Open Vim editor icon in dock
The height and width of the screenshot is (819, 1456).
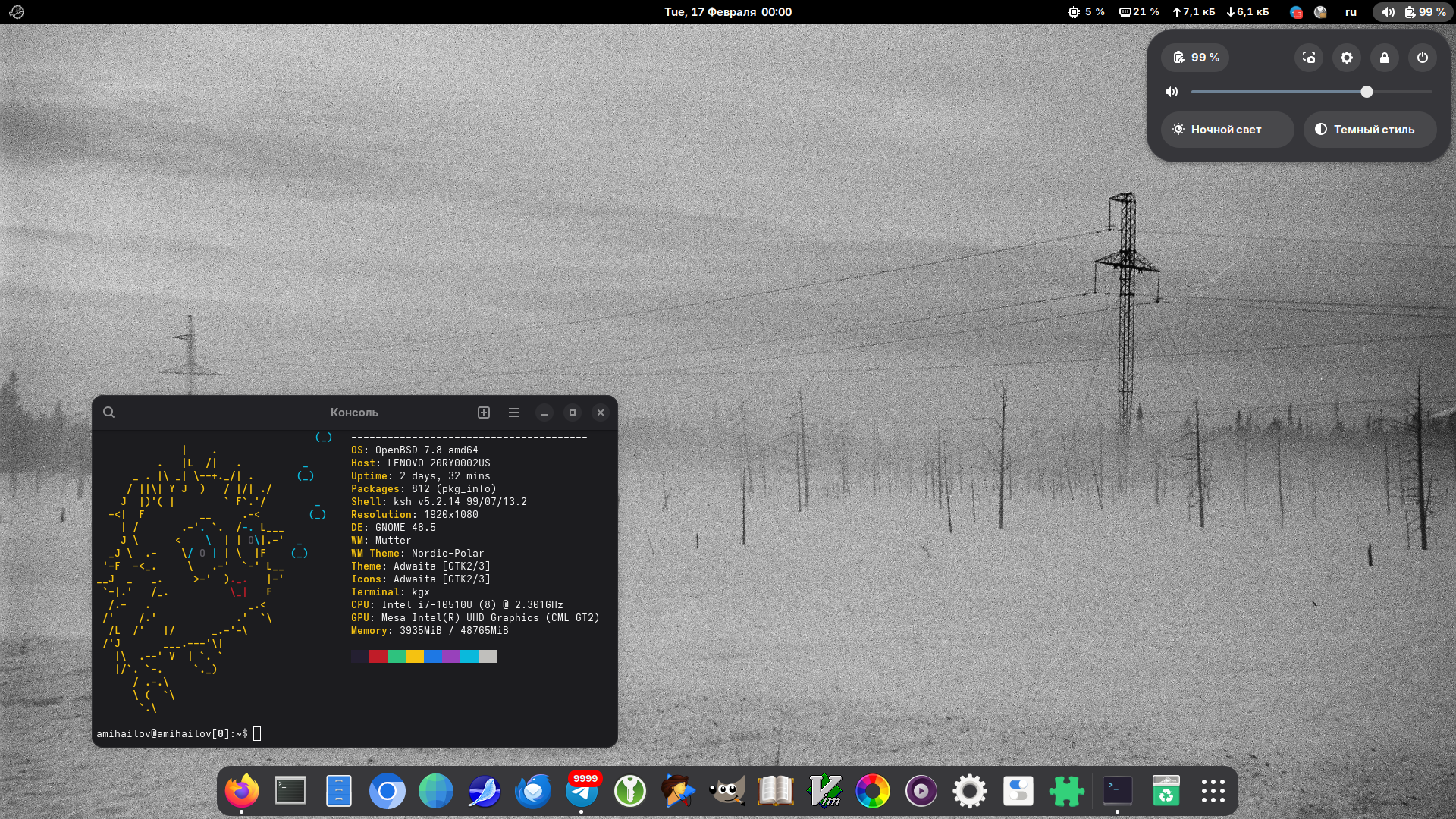point(824,791)
